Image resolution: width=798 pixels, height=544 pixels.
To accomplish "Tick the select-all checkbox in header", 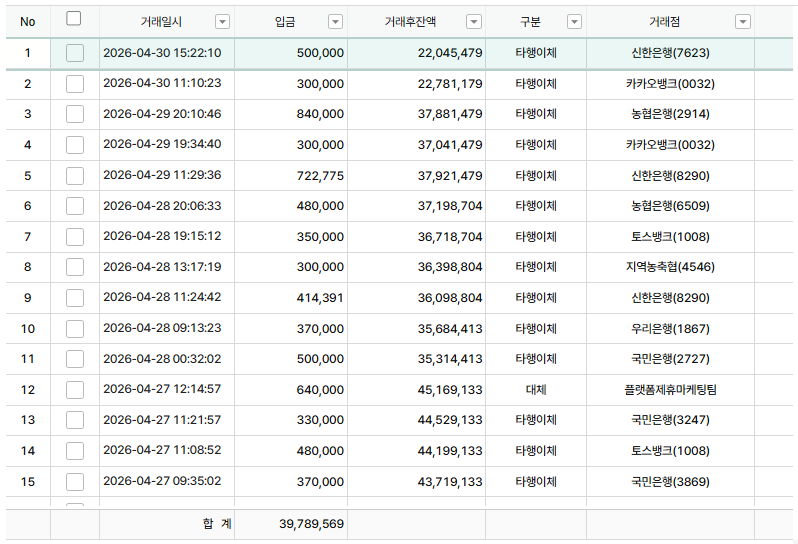I will tap(74, 19).
